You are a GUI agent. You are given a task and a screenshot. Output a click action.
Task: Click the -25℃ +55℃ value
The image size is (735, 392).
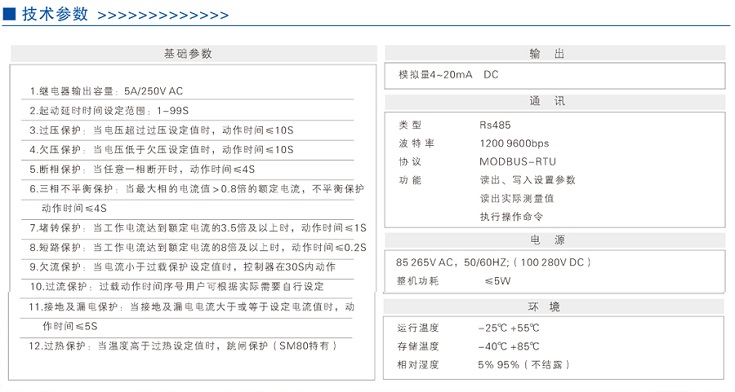coord(509,328)
